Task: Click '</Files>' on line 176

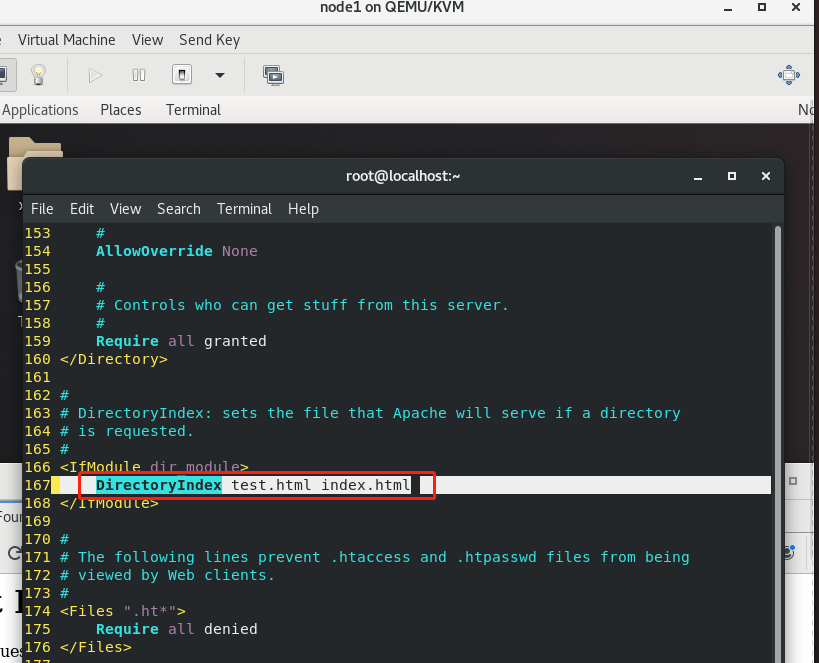Action: coord(96,647)
